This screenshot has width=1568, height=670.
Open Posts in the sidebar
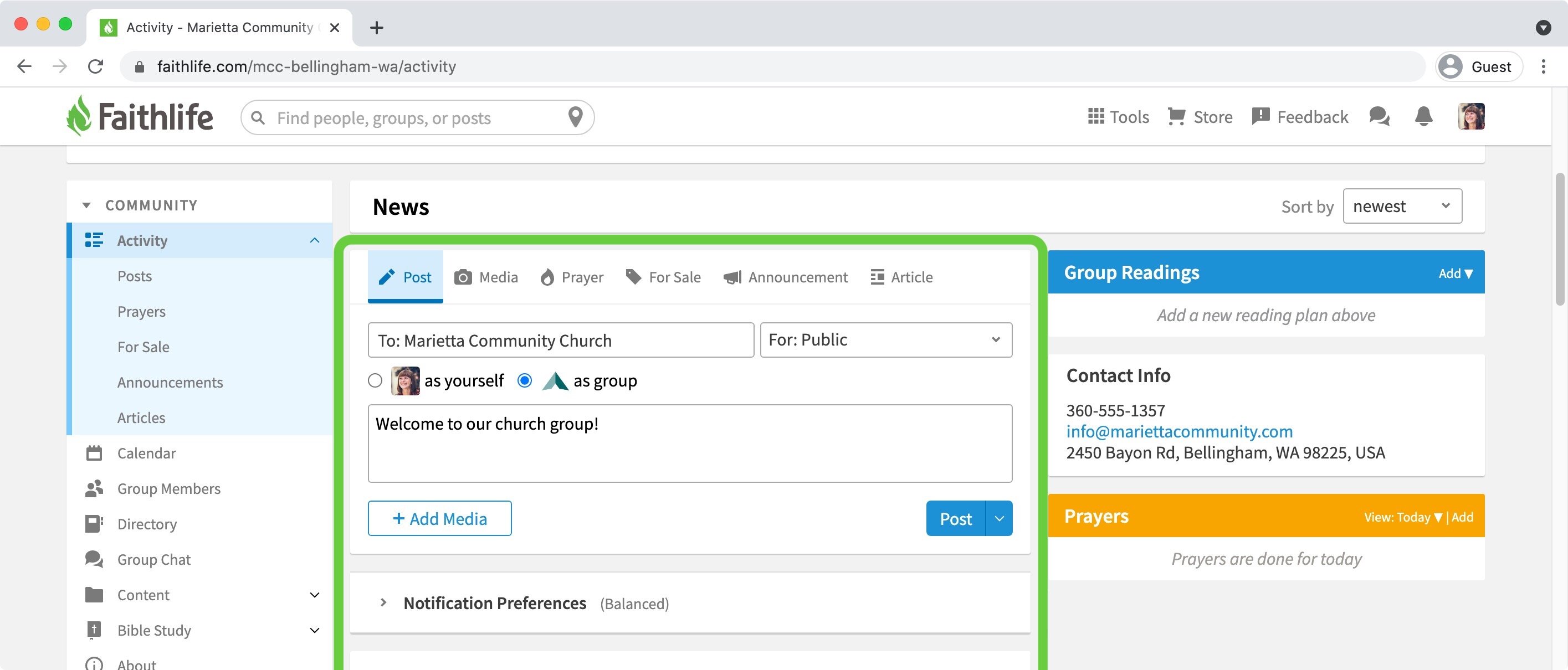click(135, 276)
